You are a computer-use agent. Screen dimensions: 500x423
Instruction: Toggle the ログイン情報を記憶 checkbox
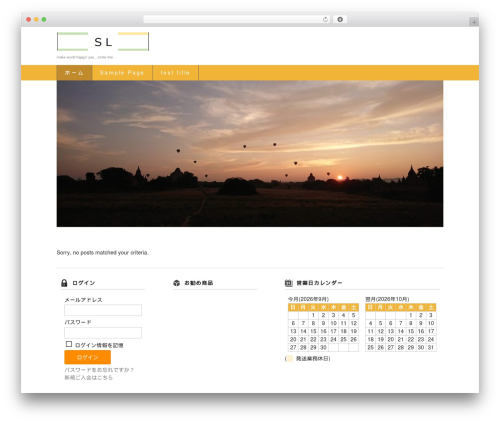click(69, 344)
